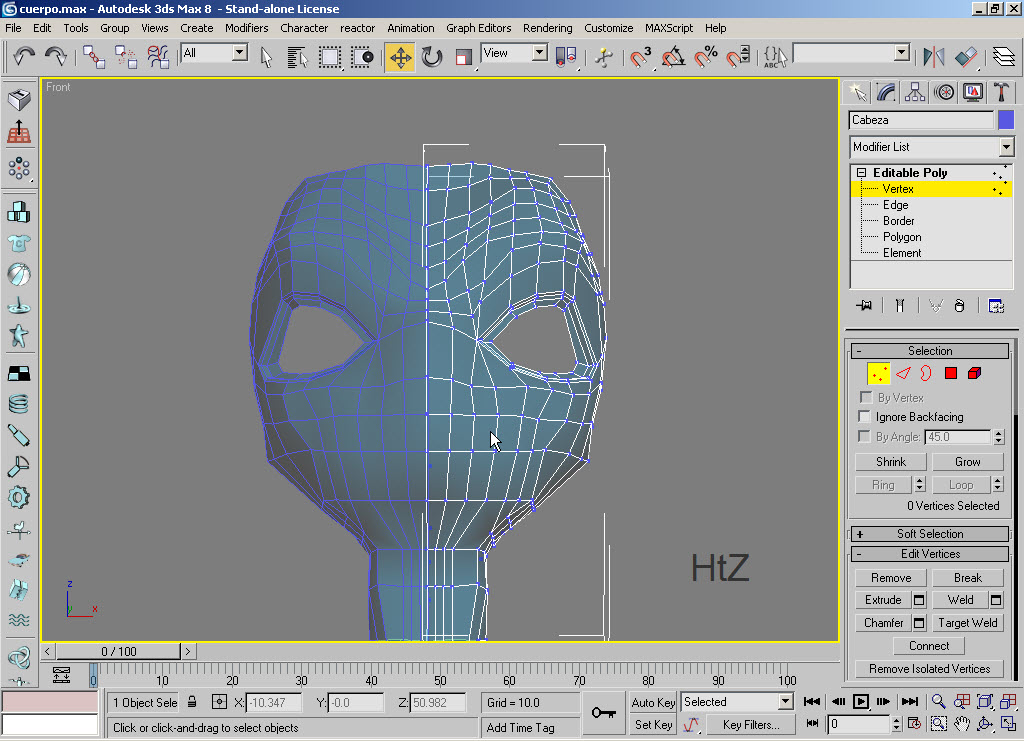Screen dimensions: 1024x741
Task: Open the Modifiers menu
Action: pyautogui.click(x=246, y=28)
